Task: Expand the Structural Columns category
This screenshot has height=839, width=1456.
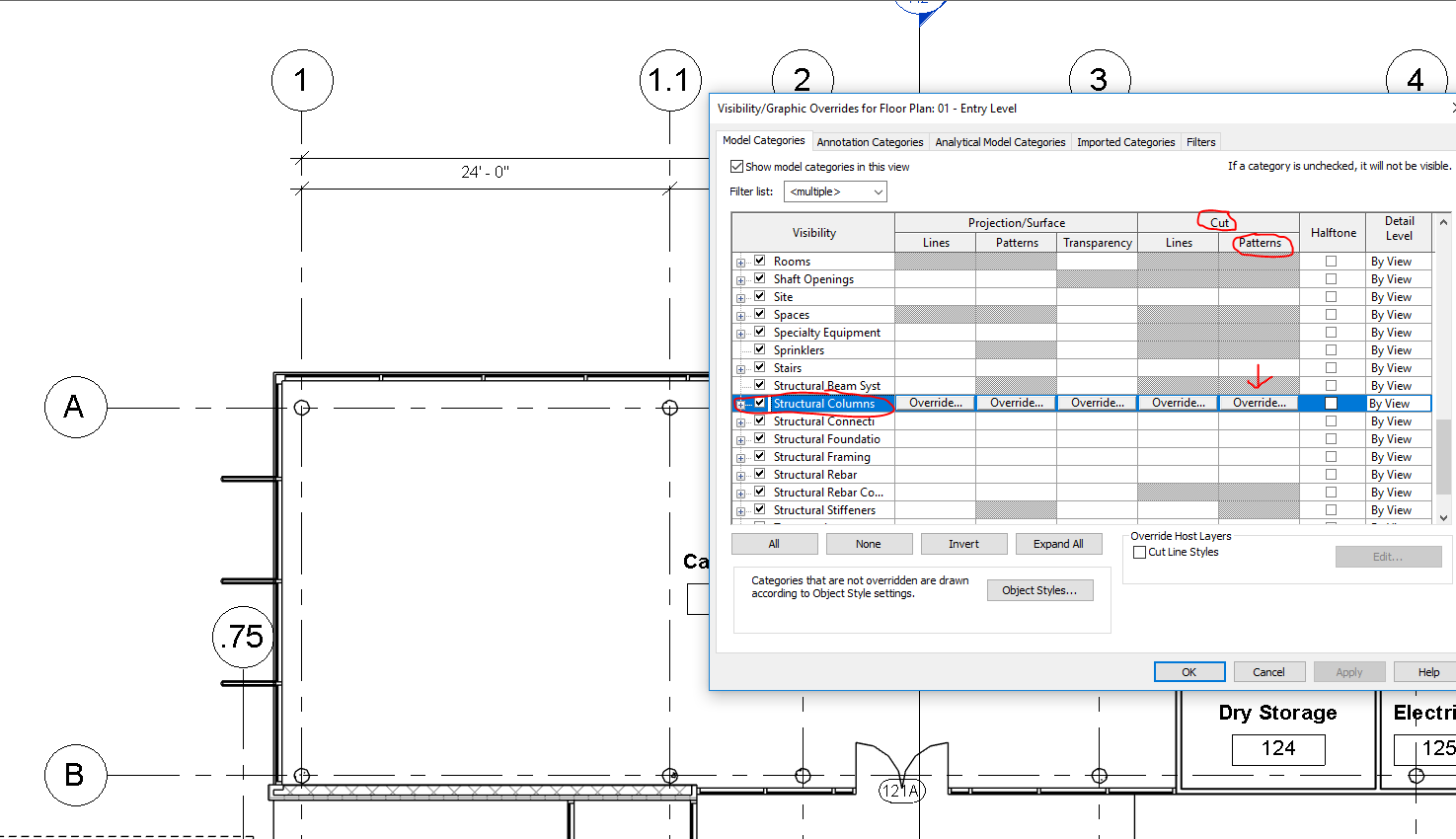Action: 740,403
